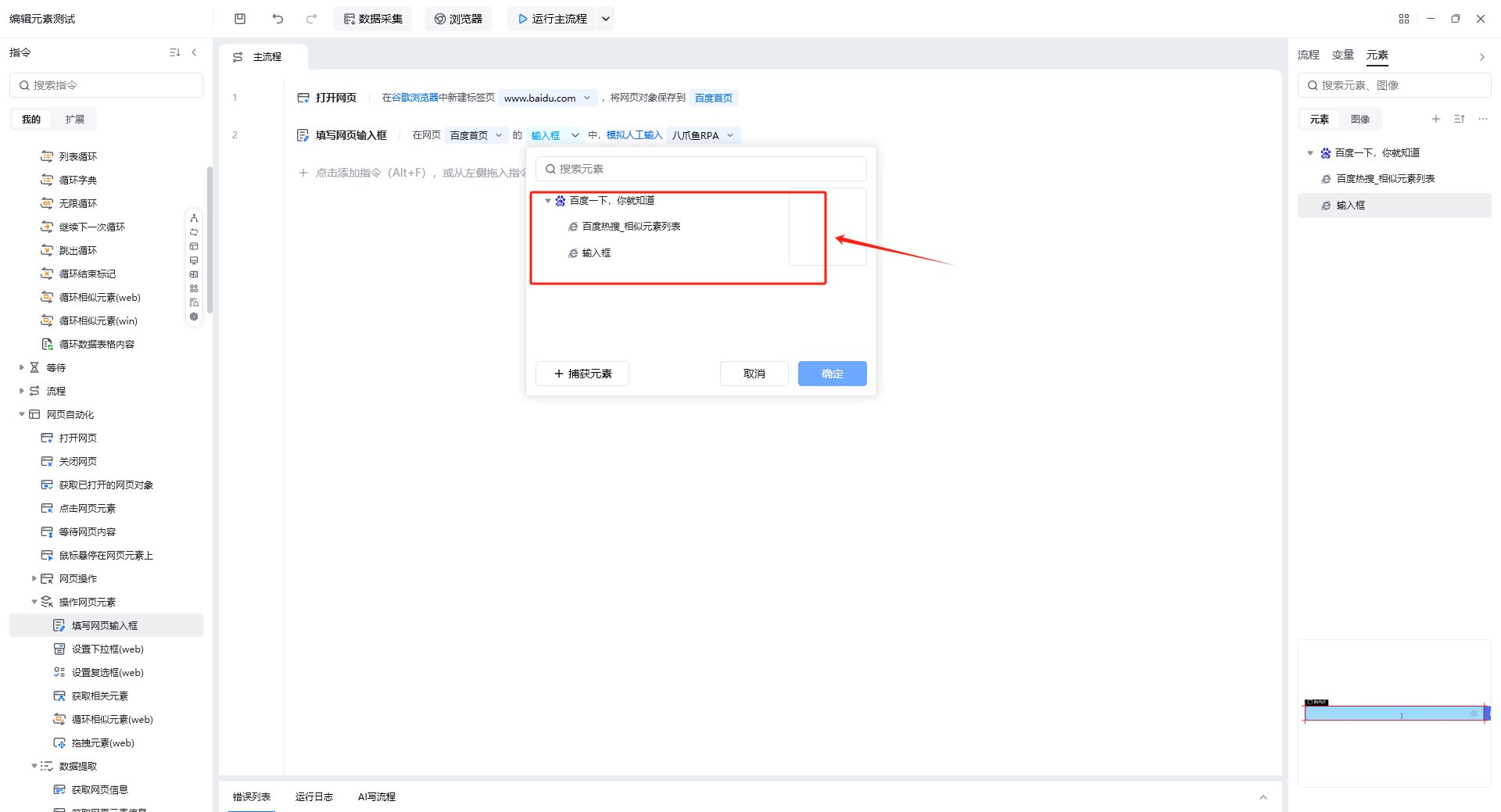Select 打开网页 command in tree
The width and height of the screenshot is (1501, 812).
[x=78, y=438]
